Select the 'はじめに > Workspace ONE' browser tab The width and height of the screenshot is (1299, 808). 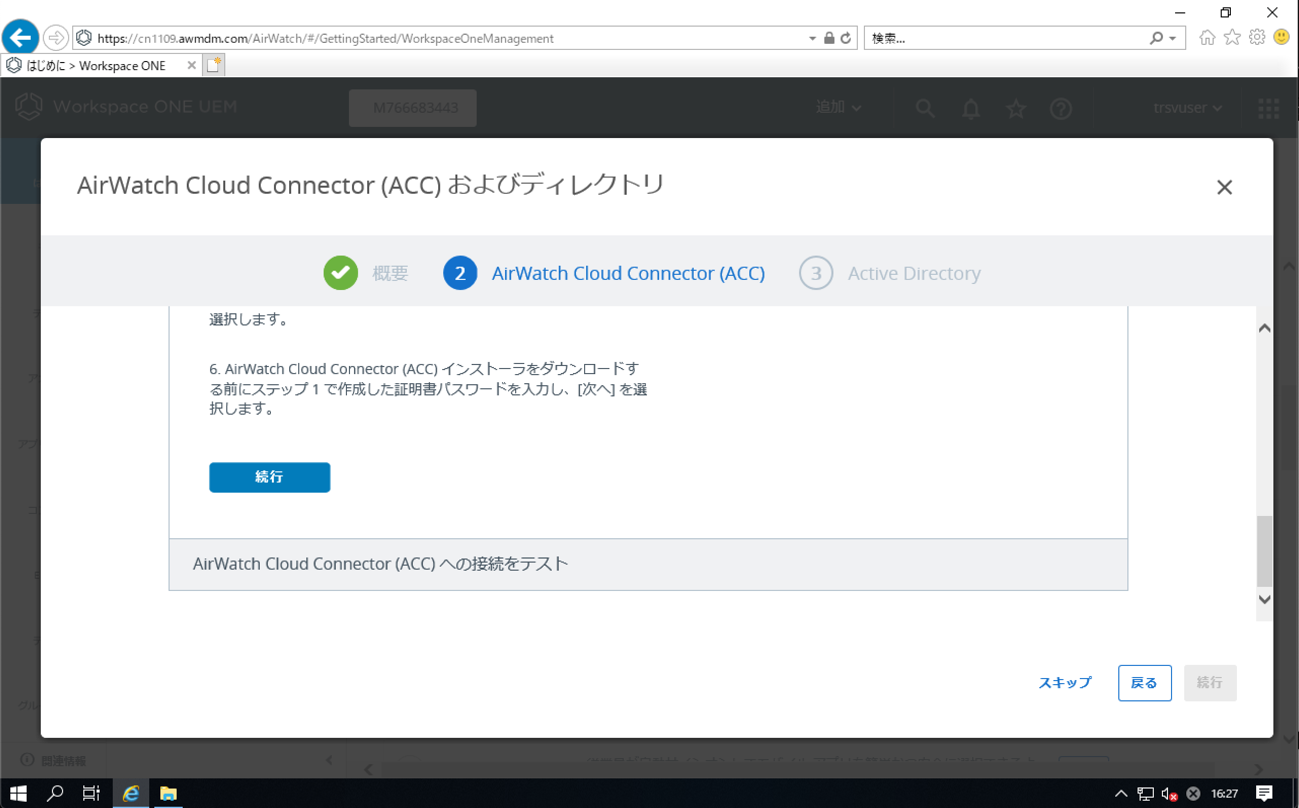[96, 65]
